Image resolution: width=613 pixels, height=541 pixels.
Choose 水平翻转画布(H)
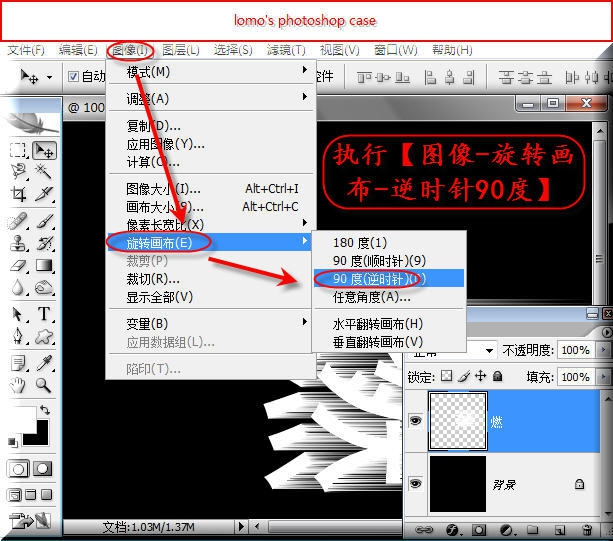pos(389,324)
